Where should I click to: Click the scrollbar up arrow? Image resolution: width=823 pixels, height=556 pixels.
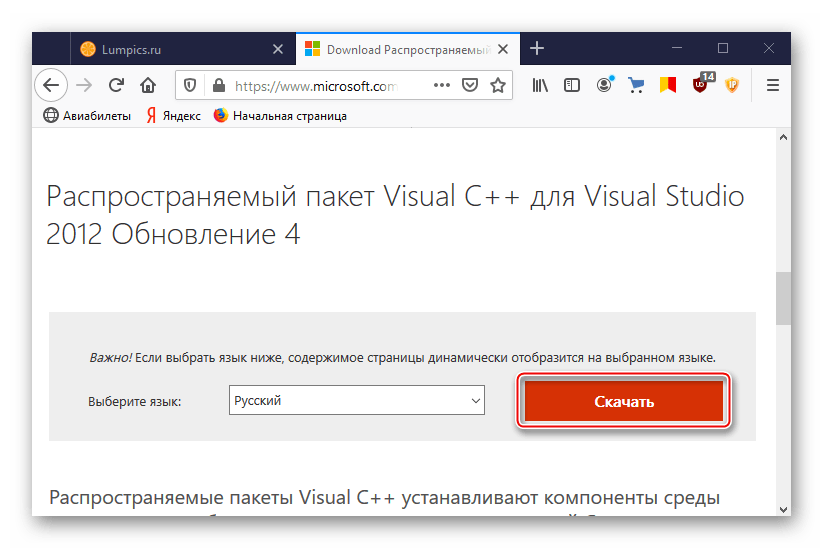click(783, 138)
